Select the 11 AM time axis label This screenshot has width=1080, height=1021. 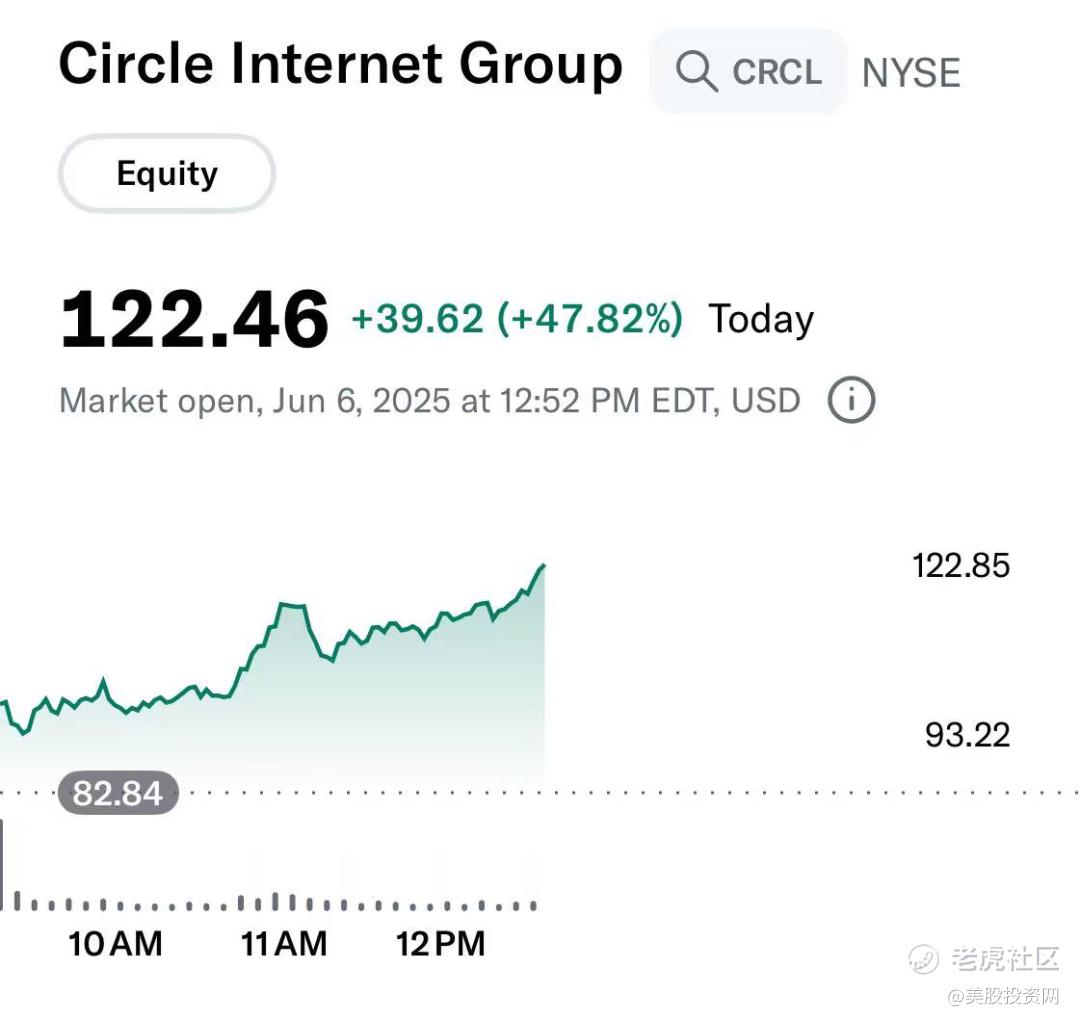tap(284, 943)
